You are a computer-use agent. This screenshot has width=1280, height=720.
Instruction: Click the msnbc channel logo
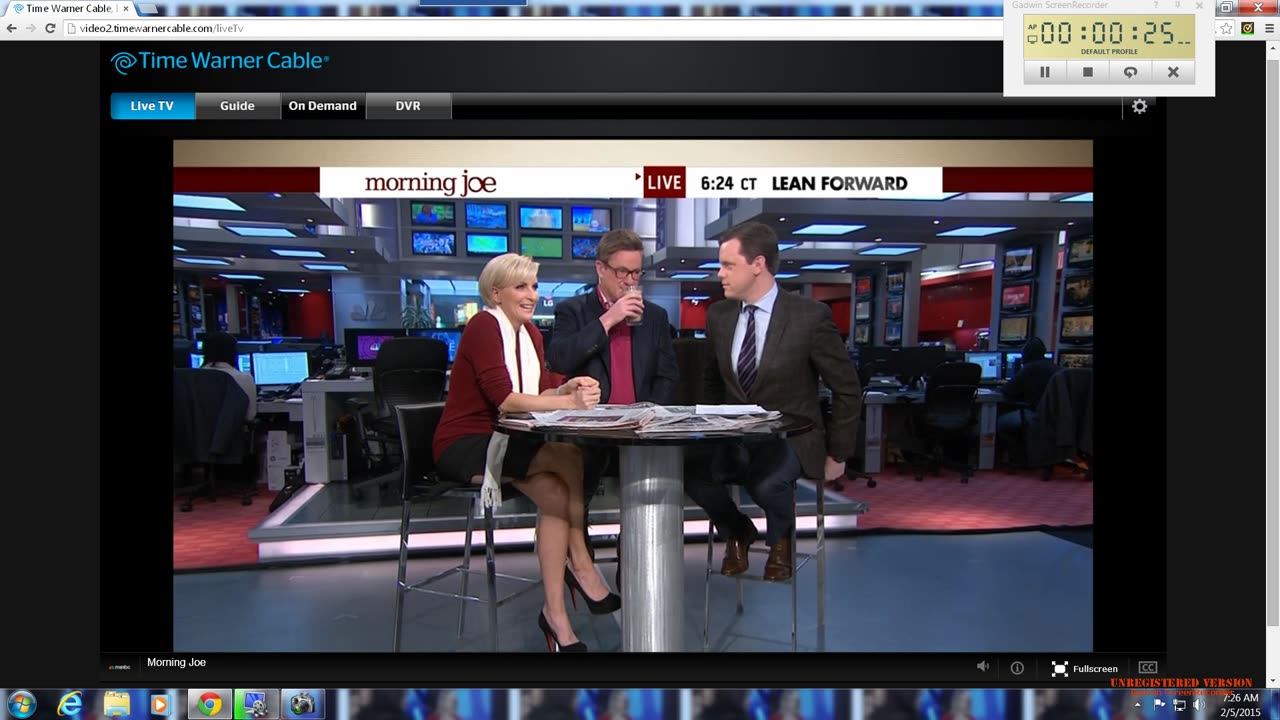[120, 667]
